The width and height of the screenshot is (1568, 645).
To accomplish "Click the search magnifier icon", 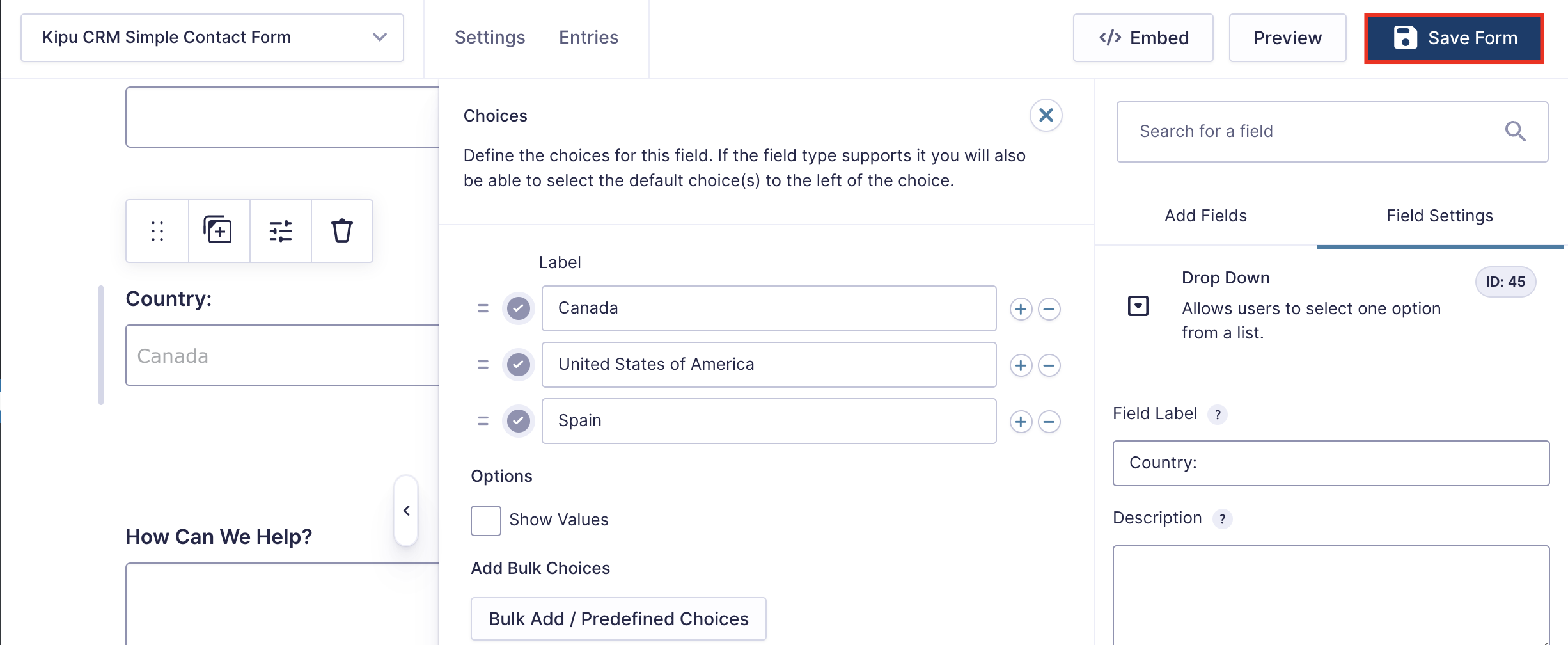I will [1515, 132].
